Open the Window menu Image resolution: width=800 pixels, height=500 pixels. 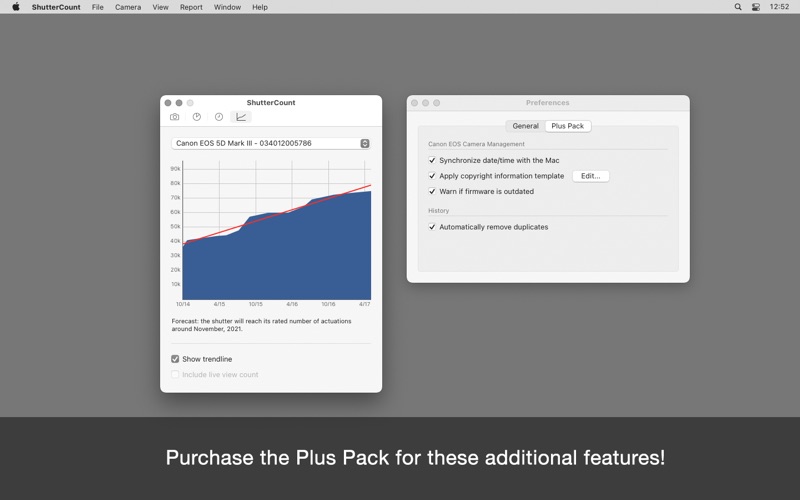click(x=227, y=7)
